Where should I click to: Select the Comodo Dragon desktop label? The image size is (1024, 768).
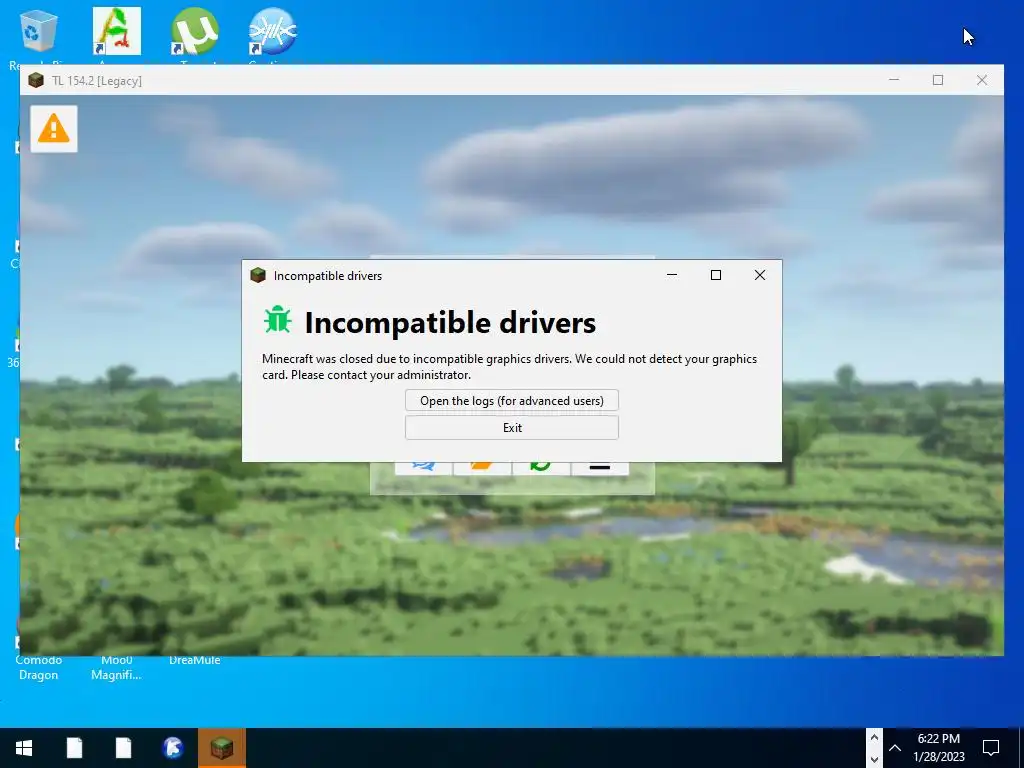pos(39,667)
